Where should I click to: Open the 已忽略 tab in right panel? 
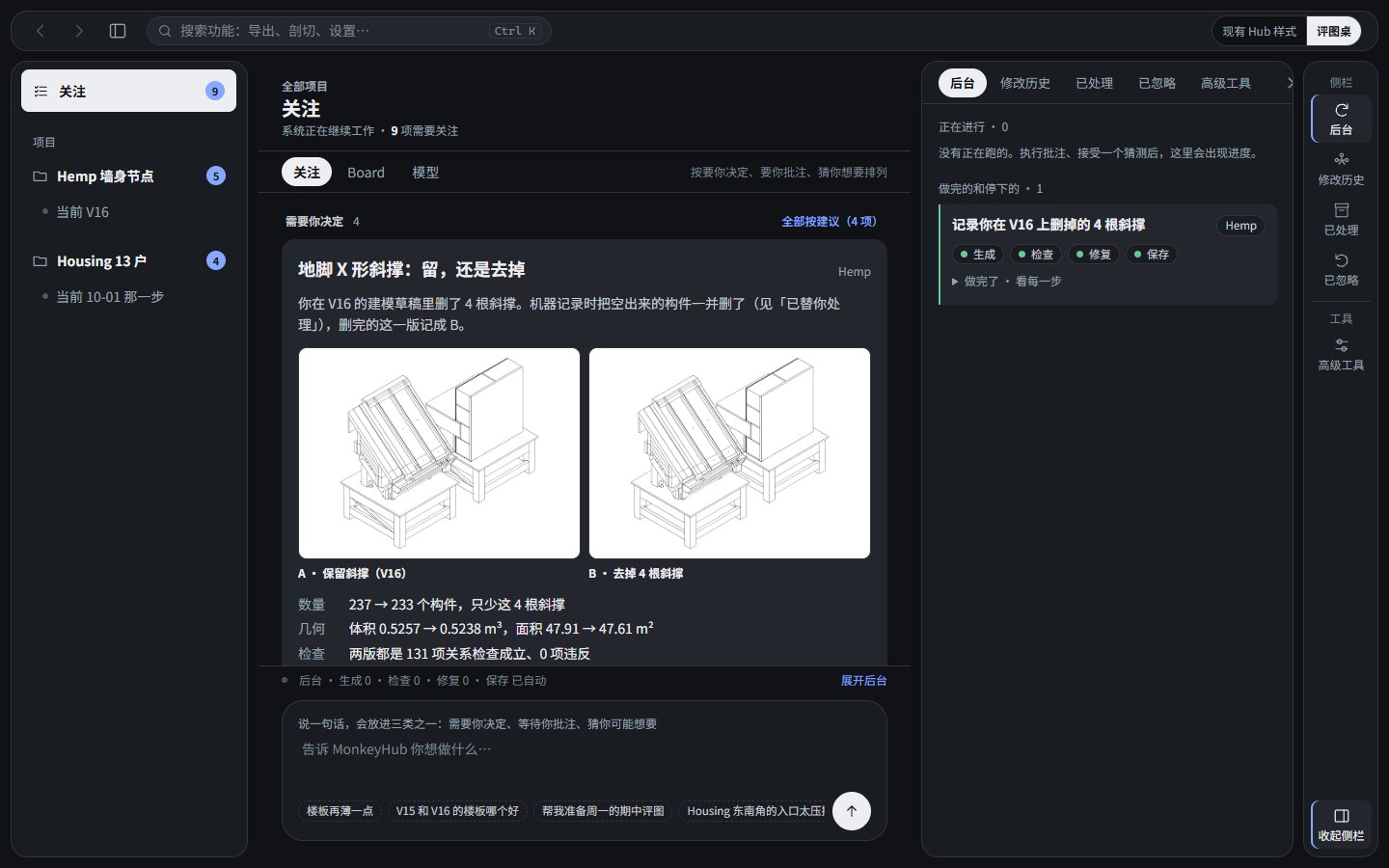pos(1157,83)
